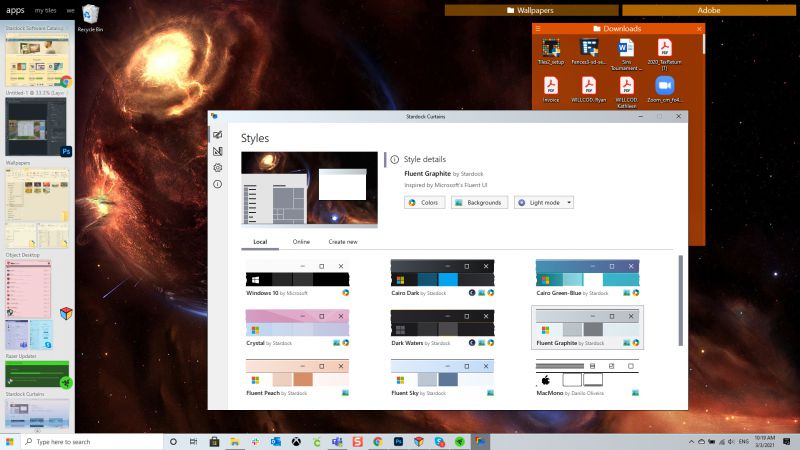Expand the Wallpapers rolled-up fence
This screenshot has width=800, height=450.
click(x=530, y=10)
